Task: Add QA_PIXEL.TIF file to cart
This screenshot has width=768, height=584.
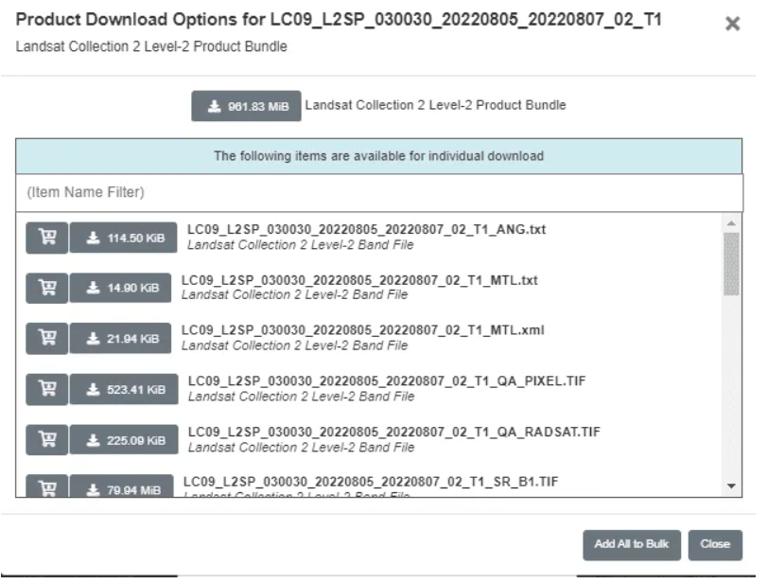Action: (x=46, y=389)
